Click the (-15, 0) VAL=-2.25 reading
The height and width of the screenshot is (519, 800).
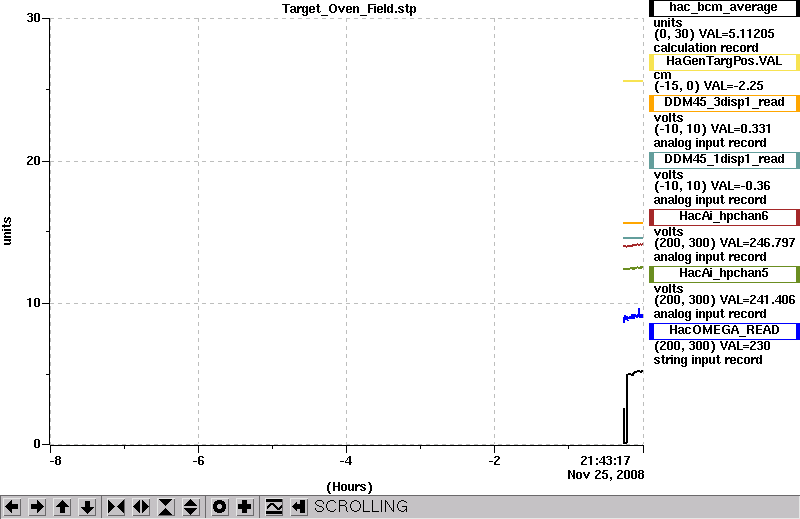709,86
